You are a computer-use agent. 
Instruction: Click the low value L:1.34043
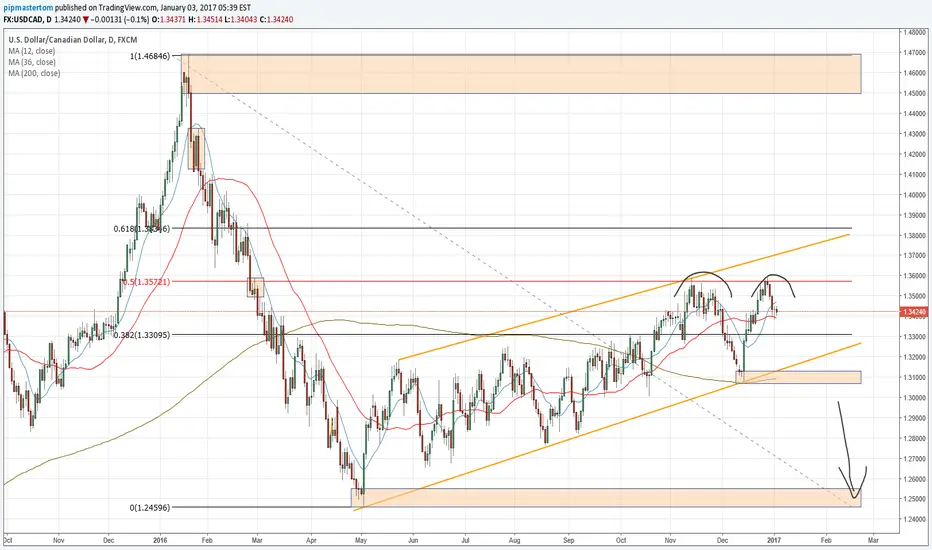(240, 20)
